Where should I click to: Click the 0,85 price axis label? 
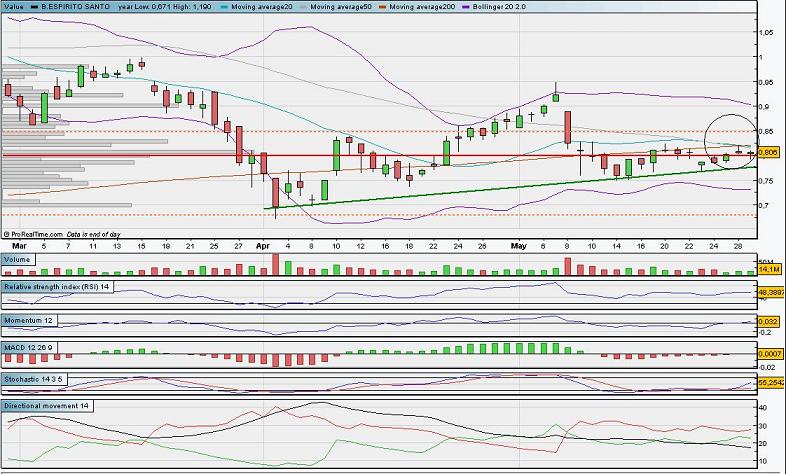pos(765,131)
